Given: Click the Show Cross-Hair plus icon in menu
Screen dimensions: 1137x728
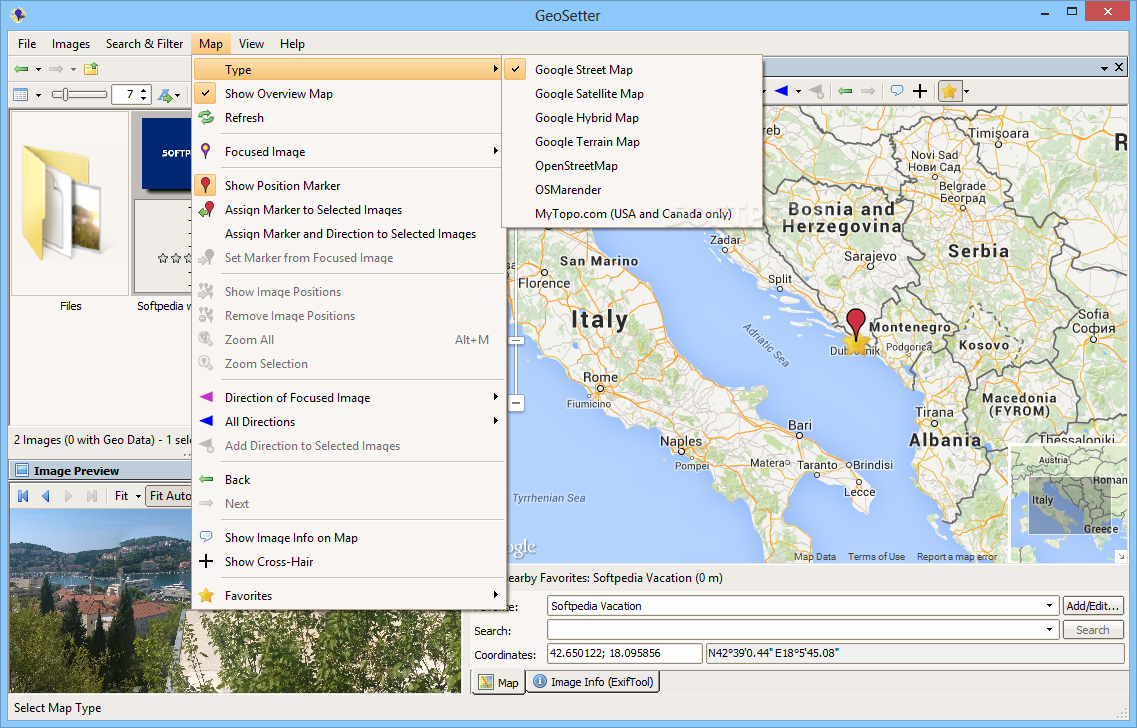Looking at the screenshot, I should pyautogui.click(x=207, y=561).
